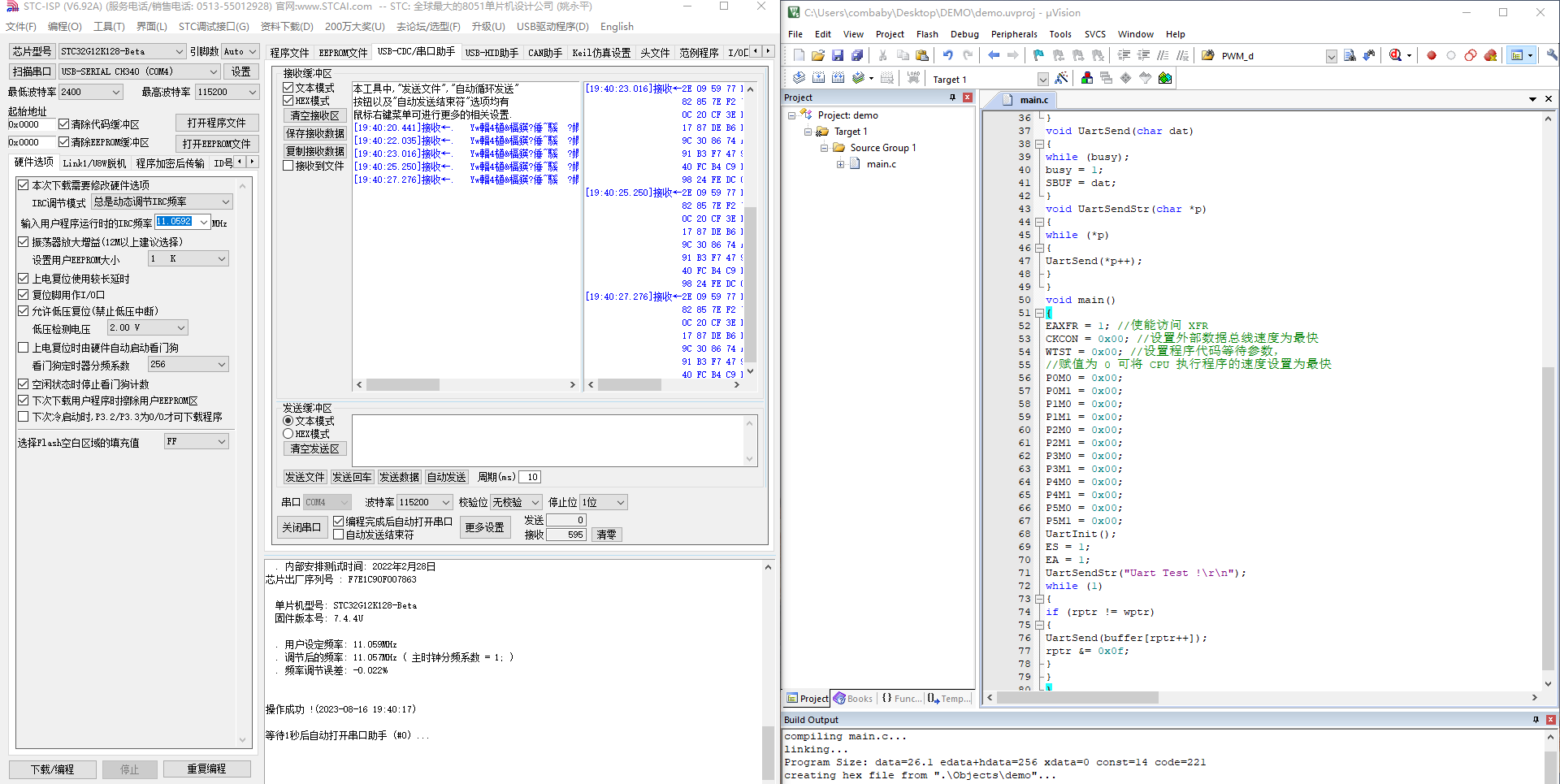Click 下载/编程 button

coord(53,769)
